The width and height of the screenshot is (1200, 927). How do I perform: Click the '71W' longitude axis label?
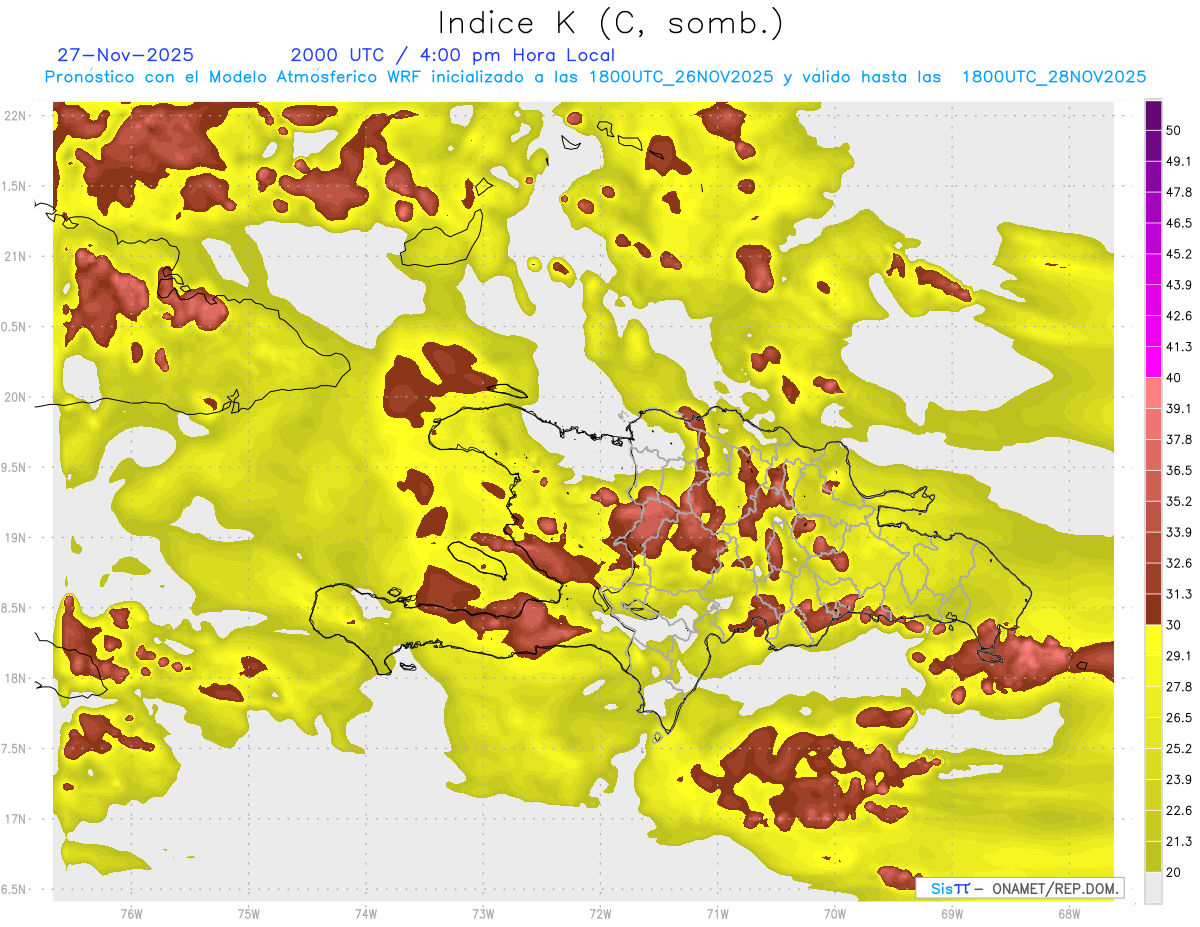[717, 914]
